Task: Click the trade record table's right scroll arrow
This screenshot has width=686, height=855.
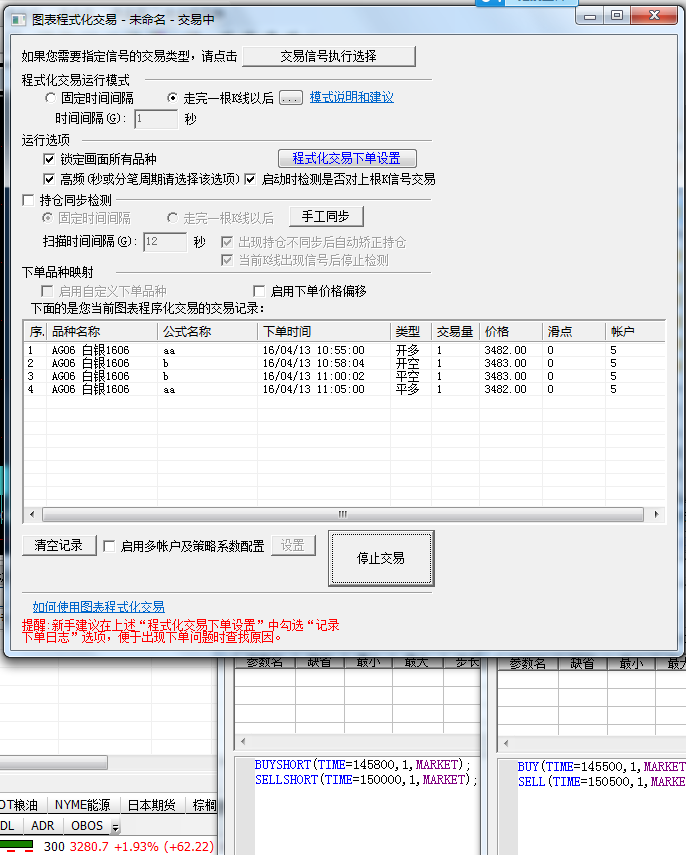Action: pos(656,514)
